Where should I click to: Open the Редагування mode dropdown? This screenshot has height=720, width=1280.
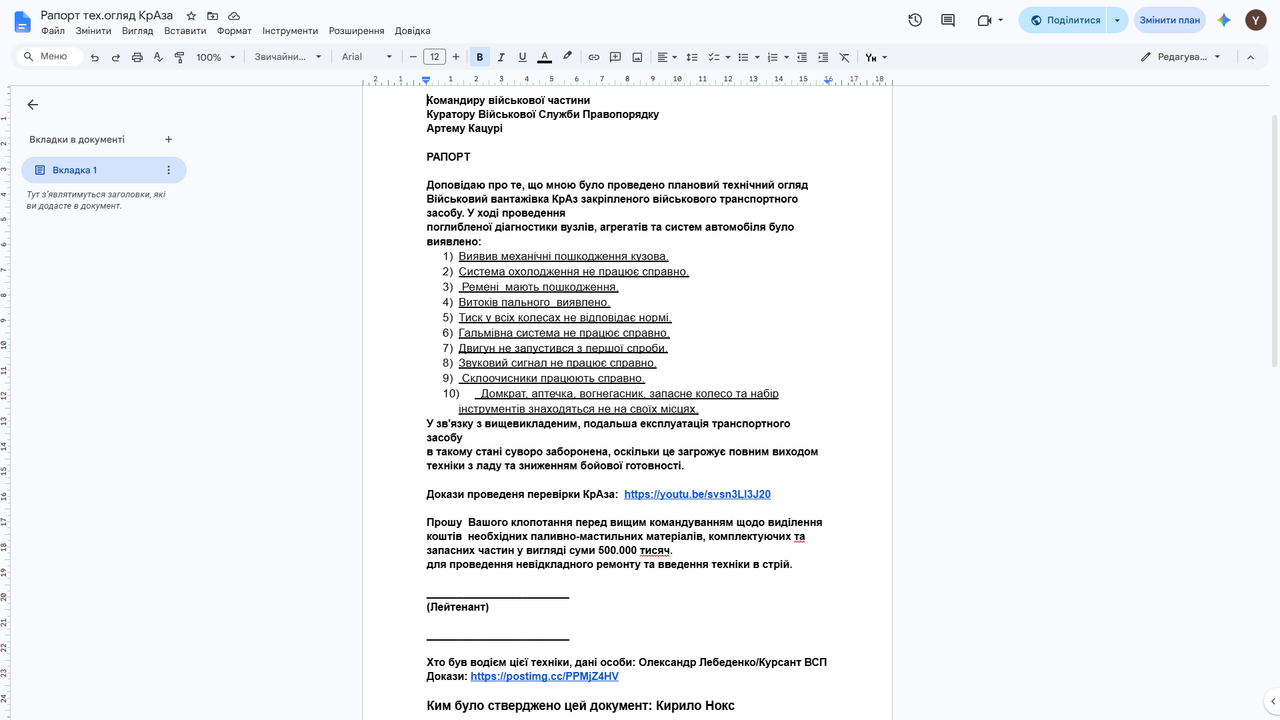click(1181, 57)
